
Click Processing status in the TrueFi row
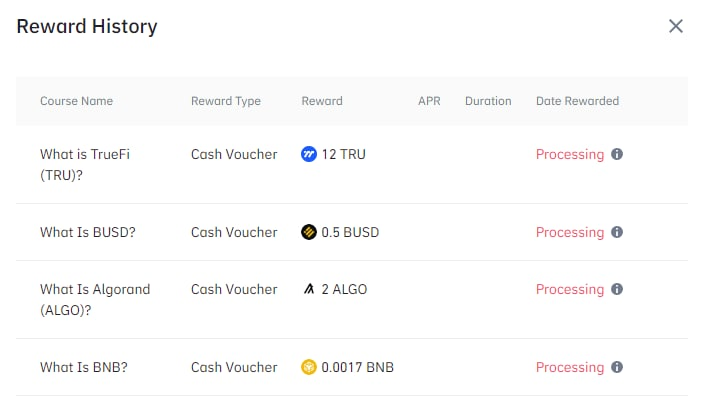click(570, 154)
